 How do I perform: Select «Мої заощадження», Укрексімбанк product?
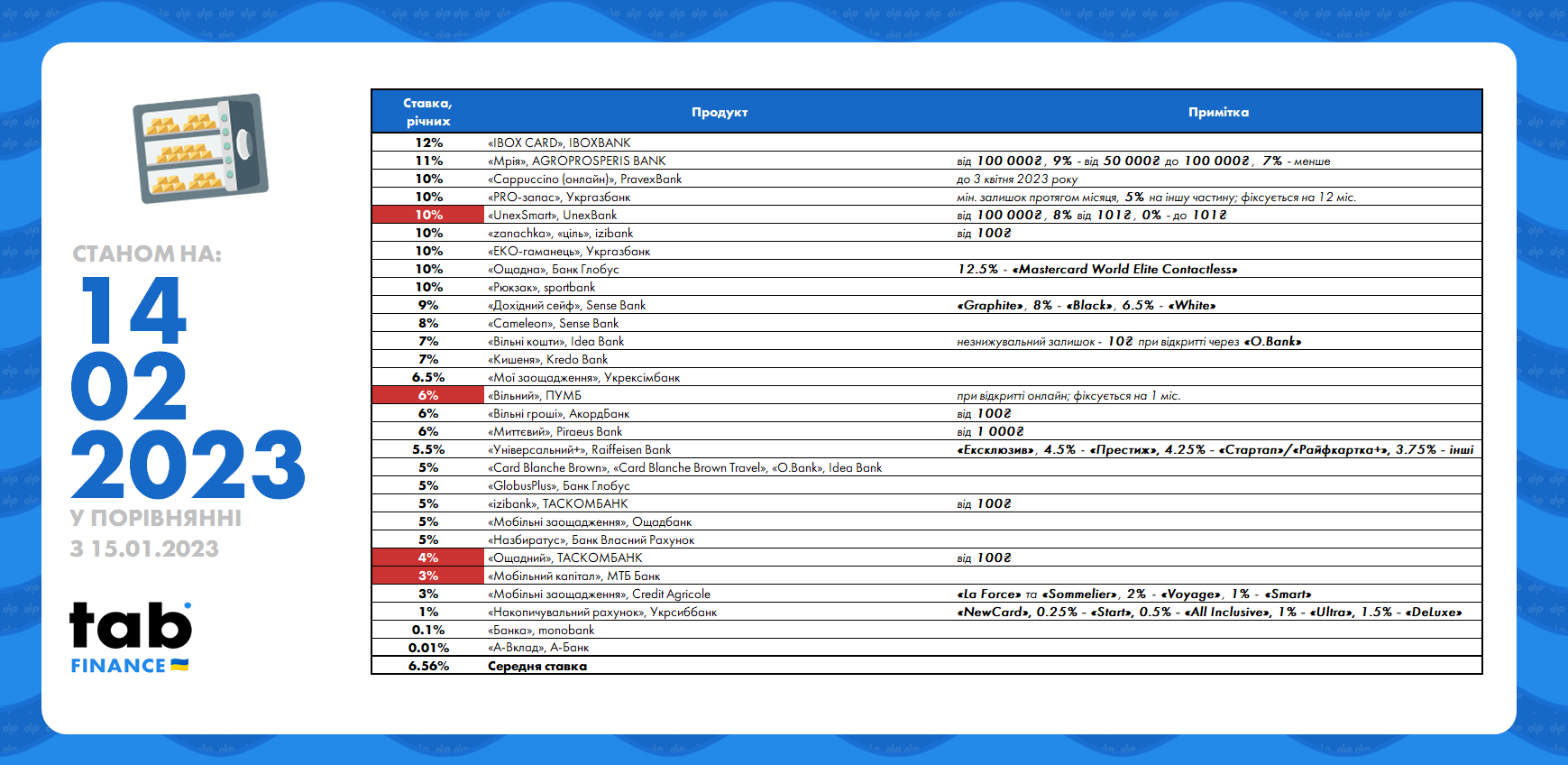pyautogui.click(x=584, y=377)
